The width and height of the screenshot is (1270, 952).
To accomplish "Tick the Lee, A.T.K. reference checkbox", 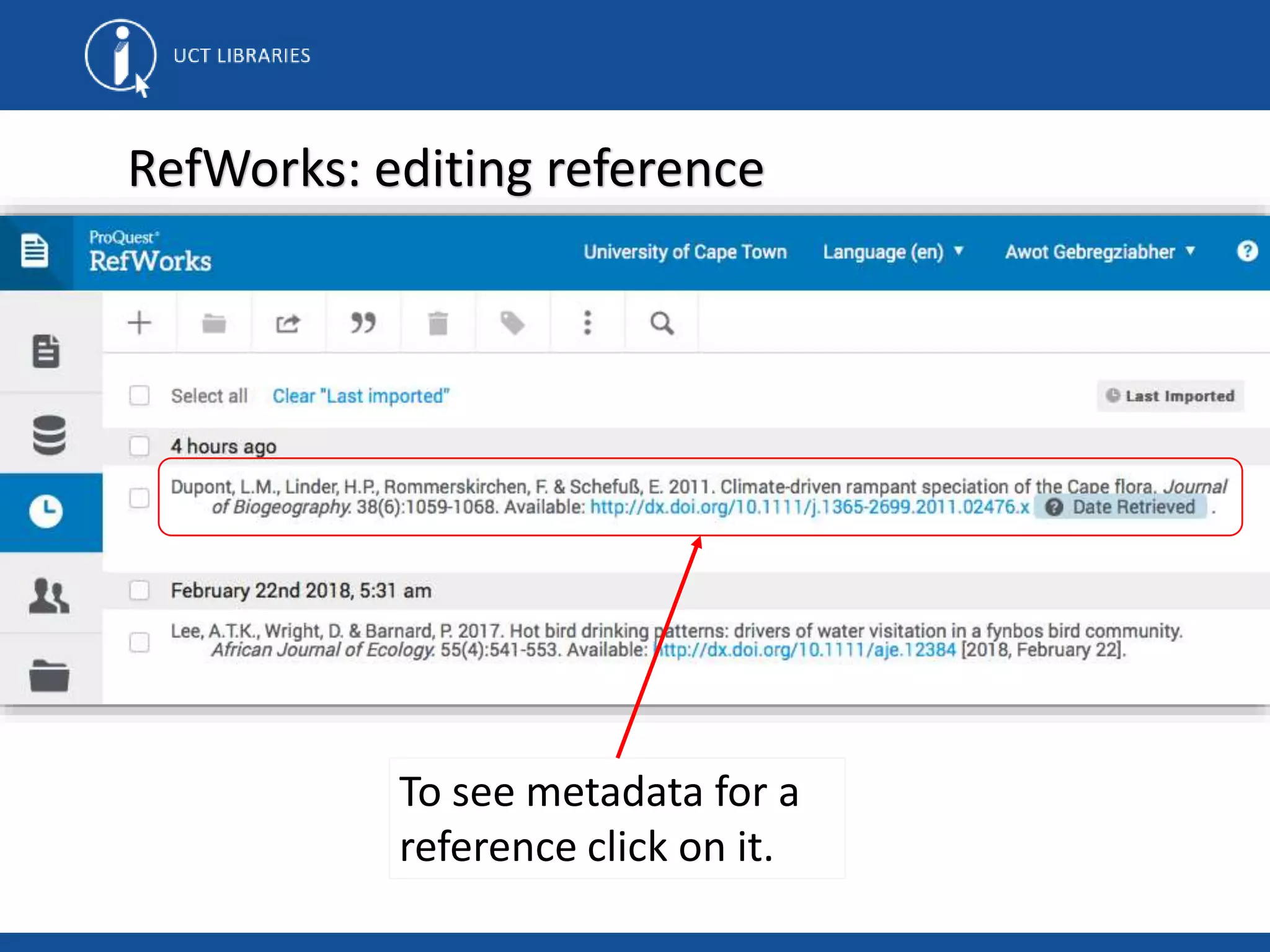I will click(x=140, y=642).
